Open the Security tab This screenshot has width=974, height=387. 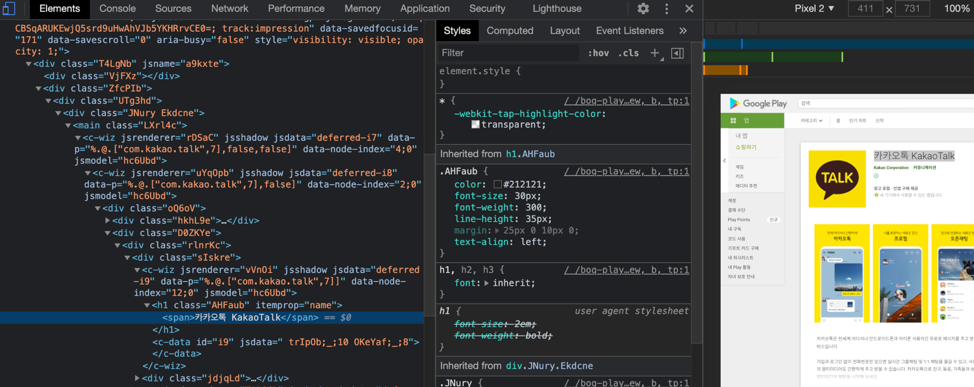(x=487, y=9)
